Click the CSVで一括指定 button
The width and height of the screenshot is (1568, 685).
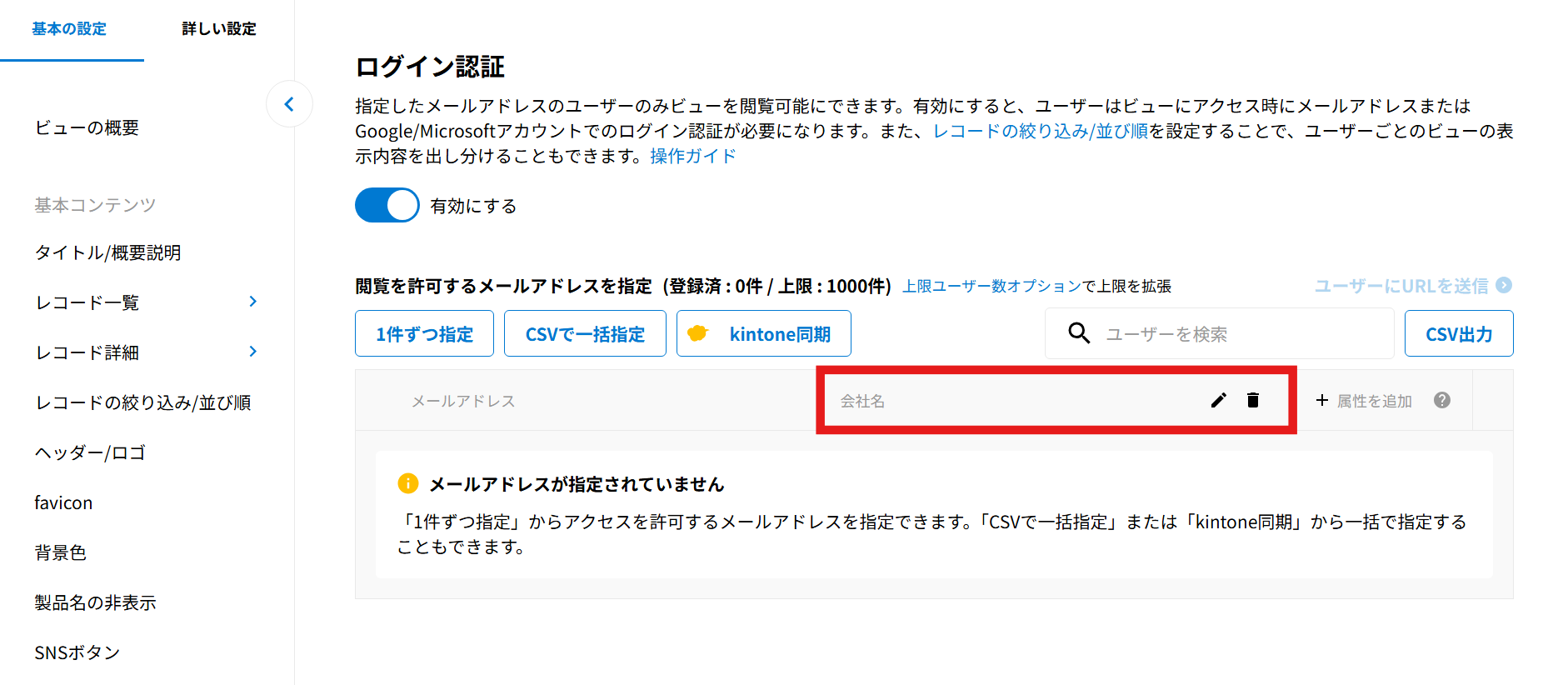[x=585, y=334]
